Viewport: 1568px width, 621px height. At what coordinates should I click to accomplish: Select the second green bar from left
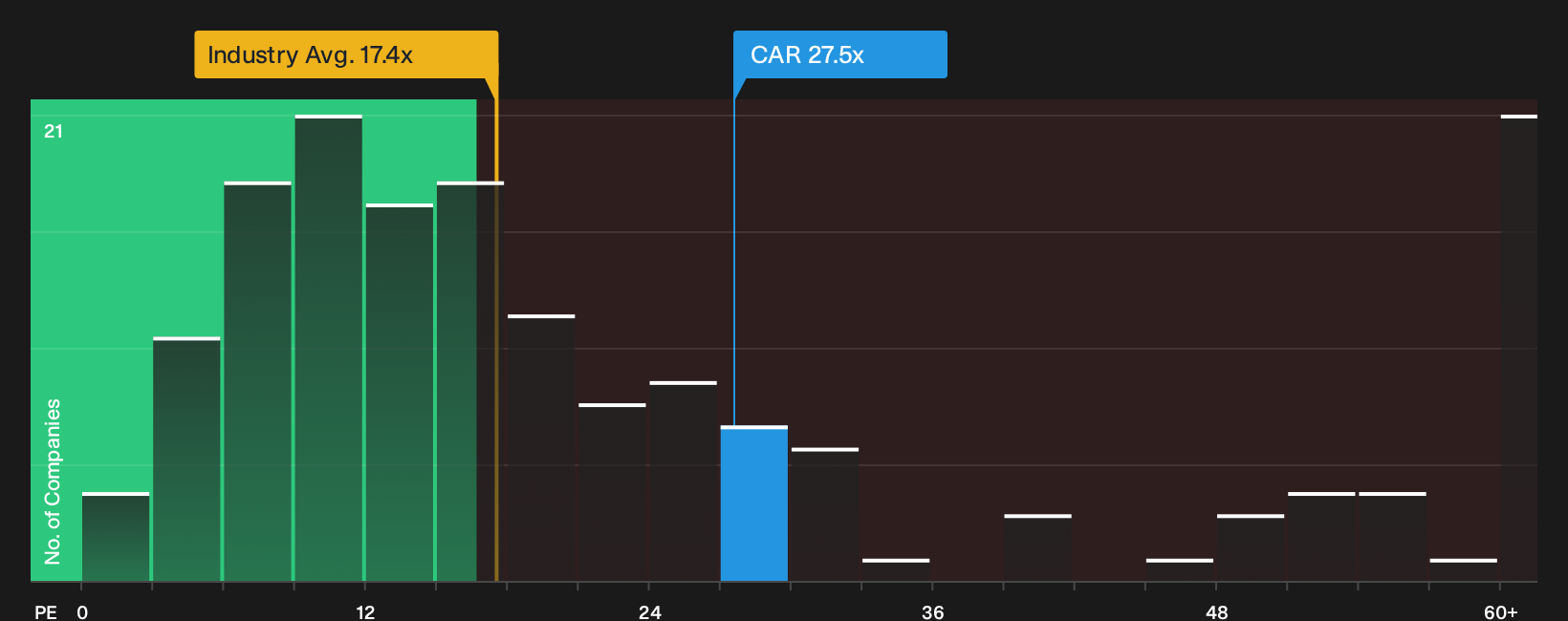click(186, 460)
